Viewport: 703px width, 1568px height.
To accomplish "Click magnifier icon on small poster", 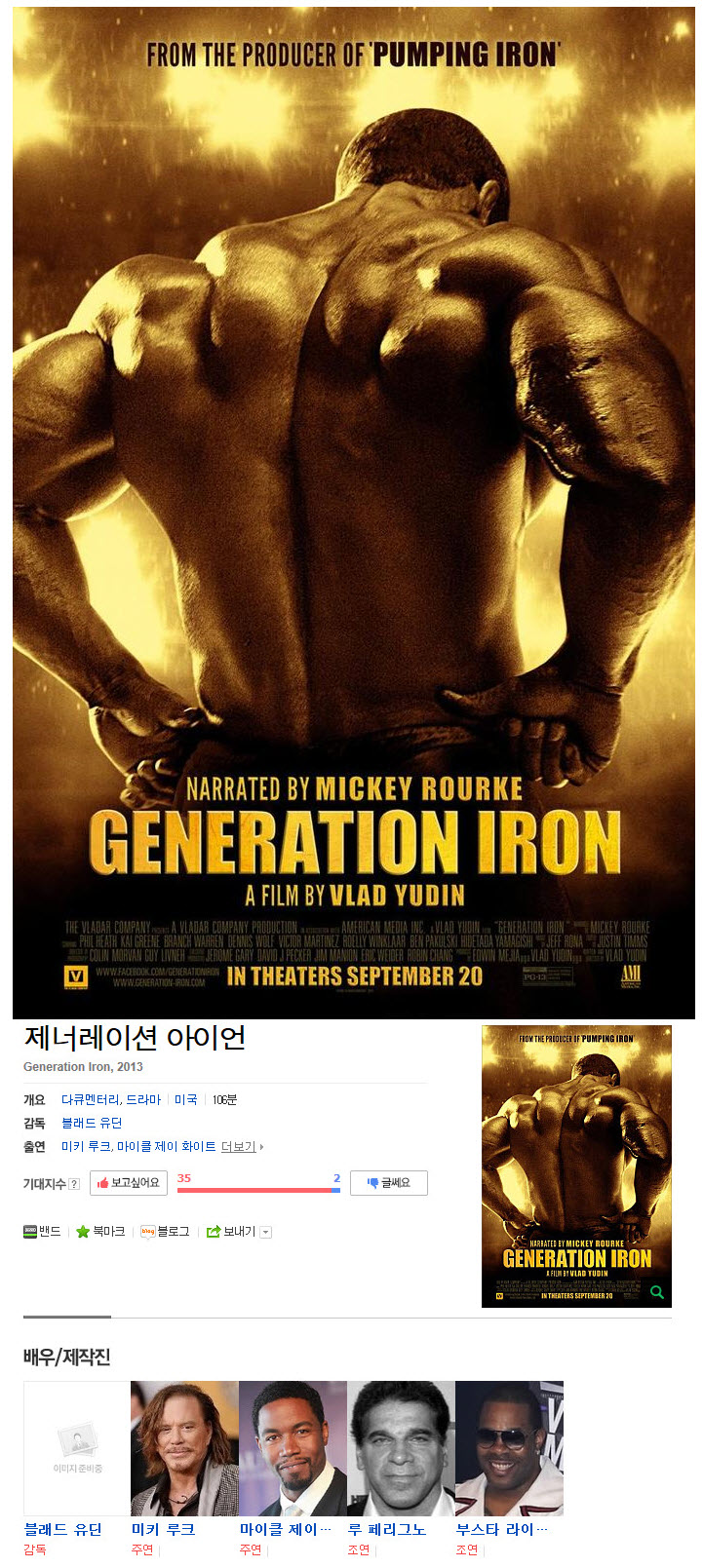I will pyautogui.click(x=657, y=1292).
